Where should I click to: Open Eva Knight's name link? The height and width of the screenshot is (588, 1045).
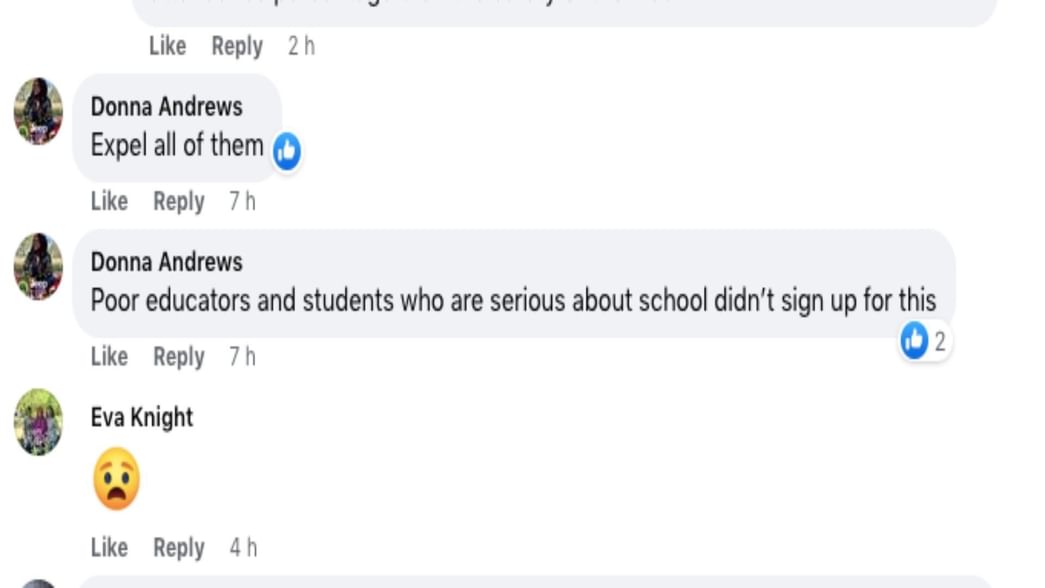coord(142,417)
